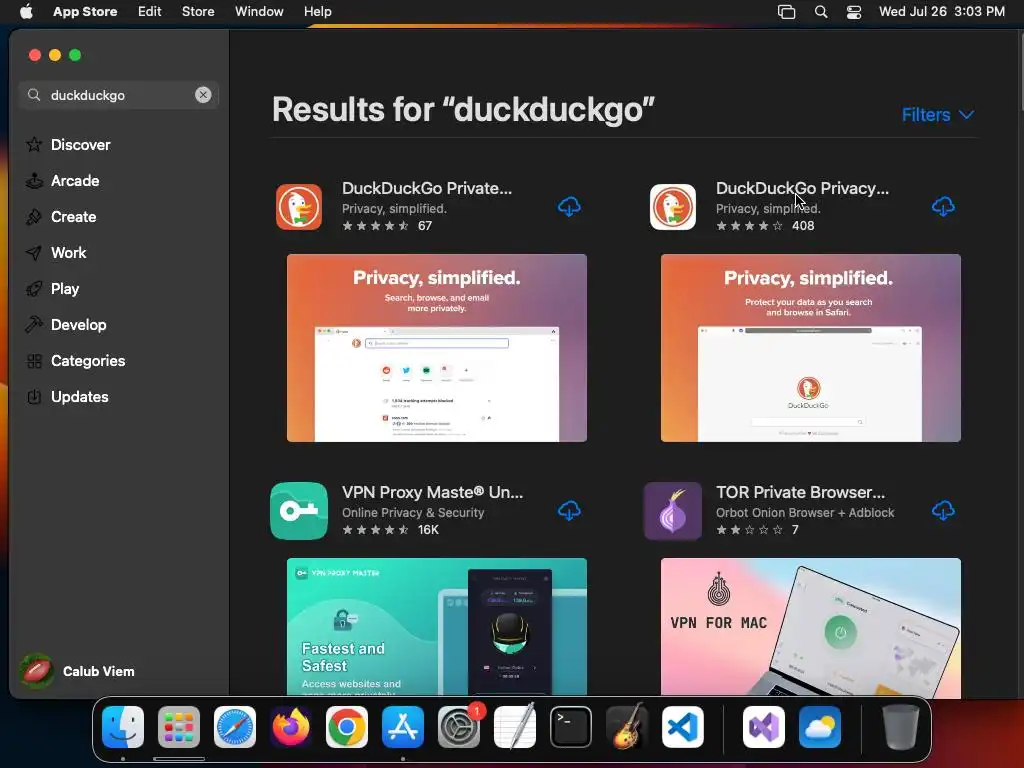
Task: Open Finder from the Dock
Action: pos(123,727)
